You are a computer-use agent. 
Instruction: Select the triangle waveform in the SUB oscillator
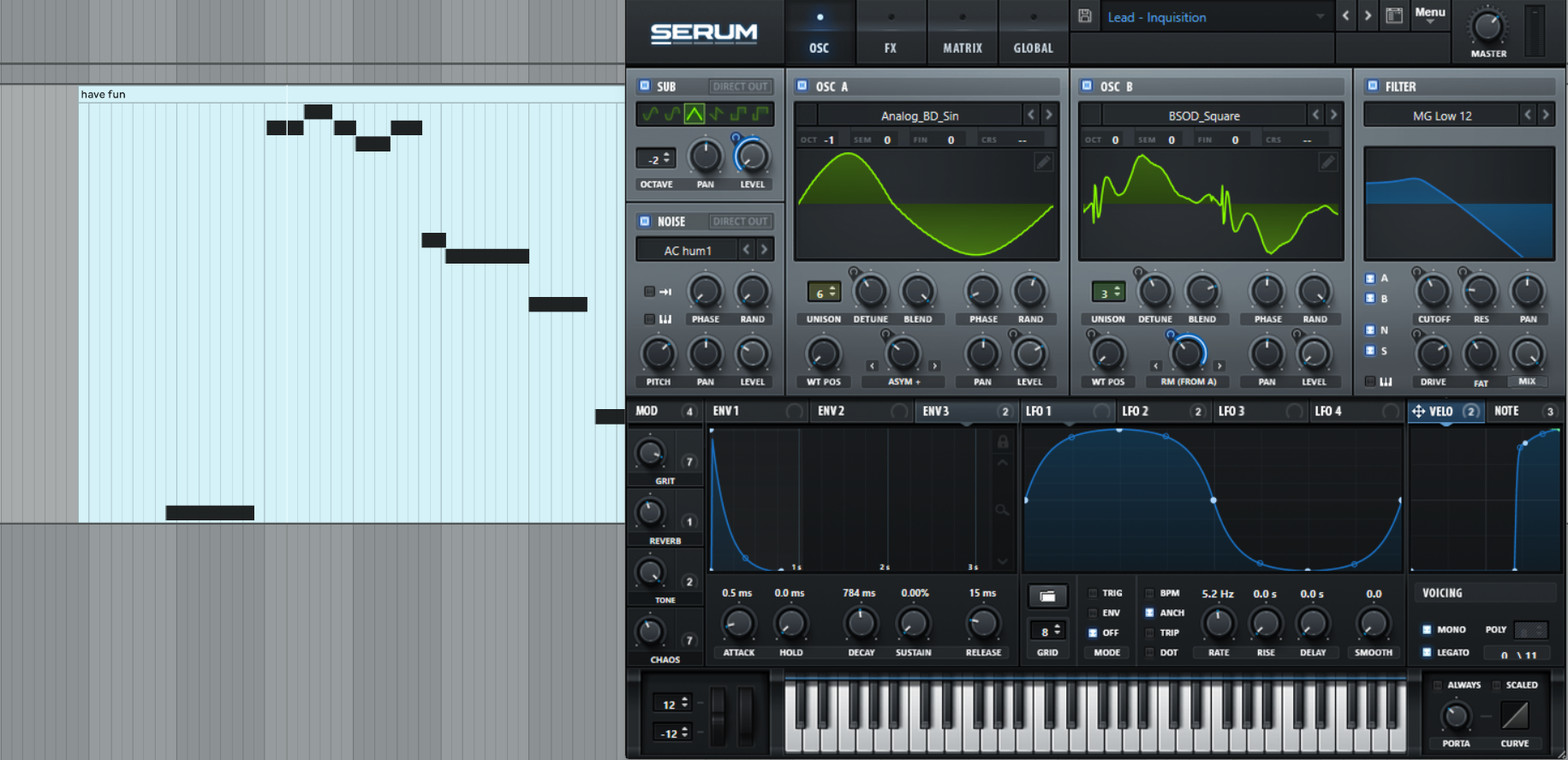(x=695, y=114)
